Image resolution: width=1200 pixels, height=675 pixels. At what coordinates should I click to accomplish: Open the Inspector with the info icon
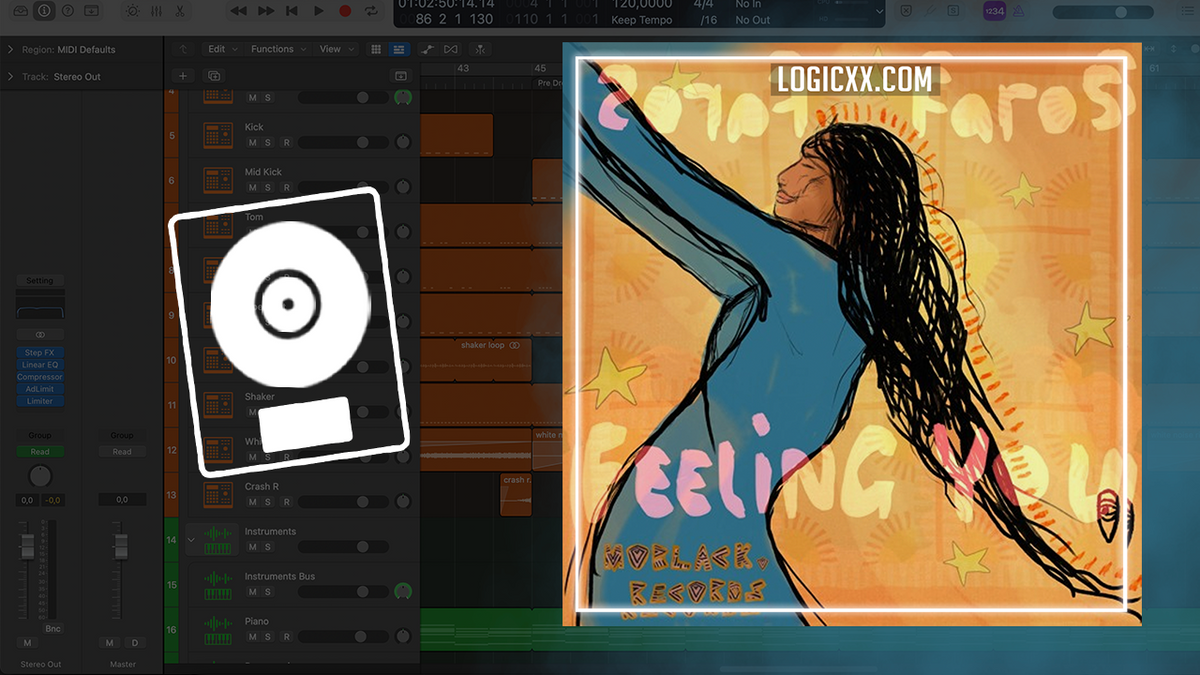click(x=44, y=11)
